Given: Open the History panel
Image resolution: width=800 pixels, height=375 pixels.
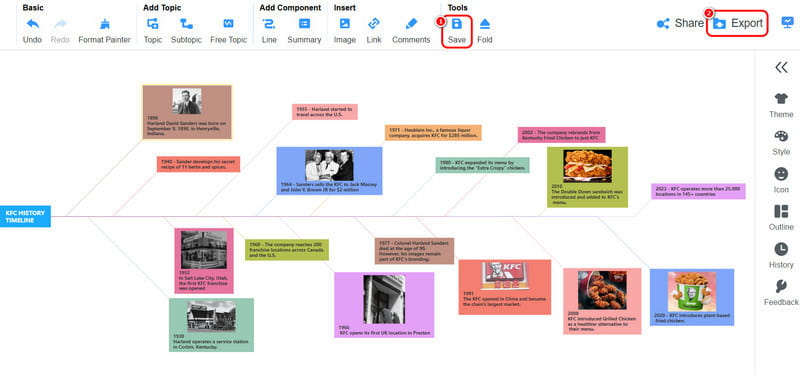Looking at the screenshot, I should click(781, 256).
